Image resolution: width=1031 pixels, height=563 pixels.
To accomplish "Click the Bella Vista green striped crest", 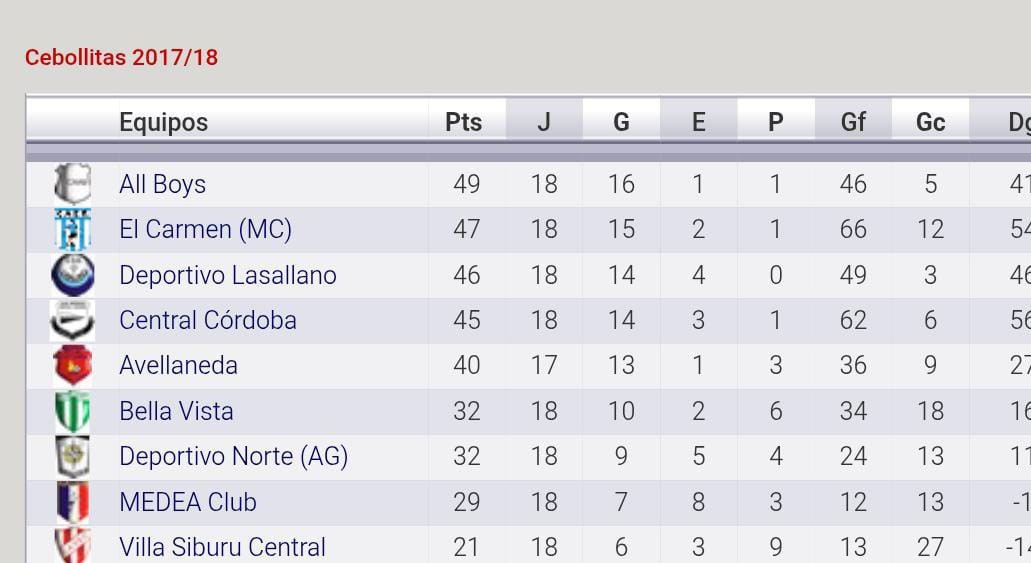I will point(72,411).
